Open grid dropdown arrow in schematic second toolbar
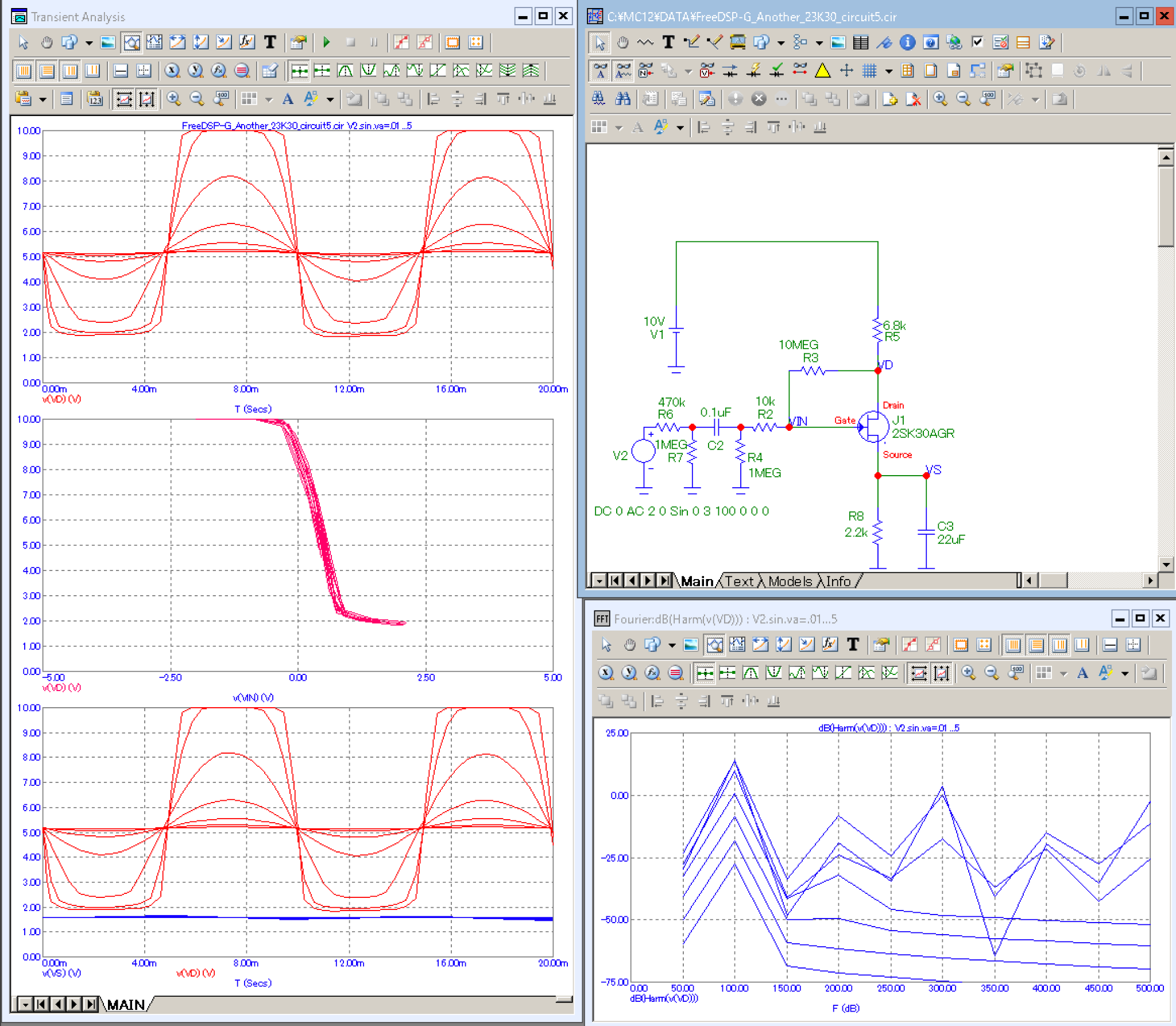The width and height of the screenshot is (1176, 1026). pos(889,71)
